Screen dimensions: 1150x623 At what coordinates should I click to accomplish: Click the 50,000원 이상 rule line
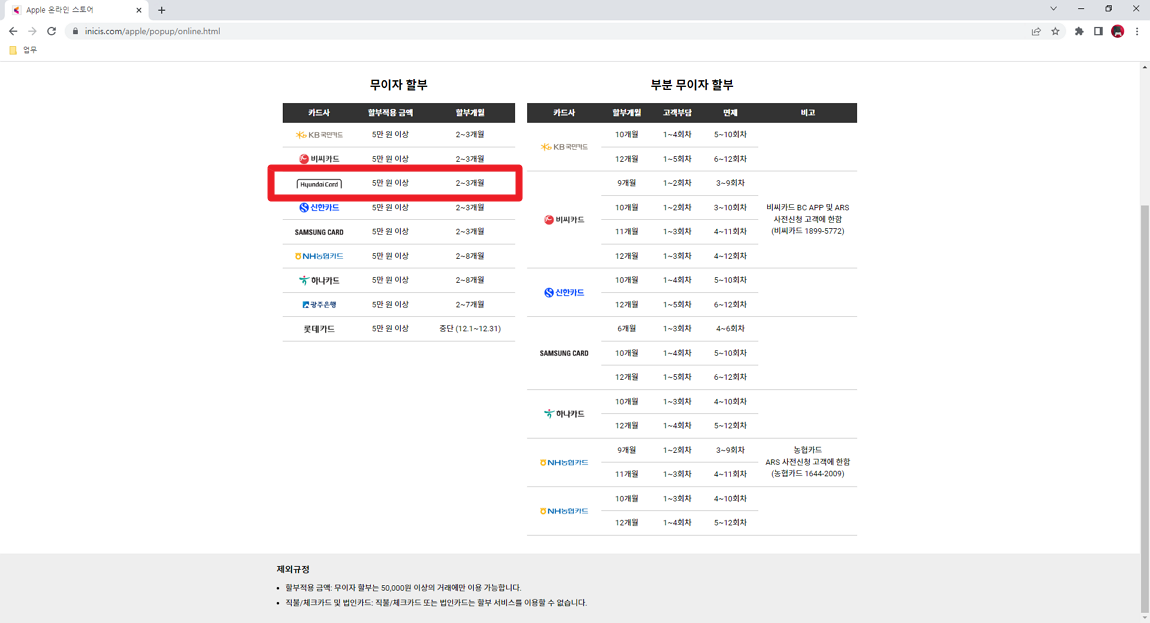[x=403, y=588]
